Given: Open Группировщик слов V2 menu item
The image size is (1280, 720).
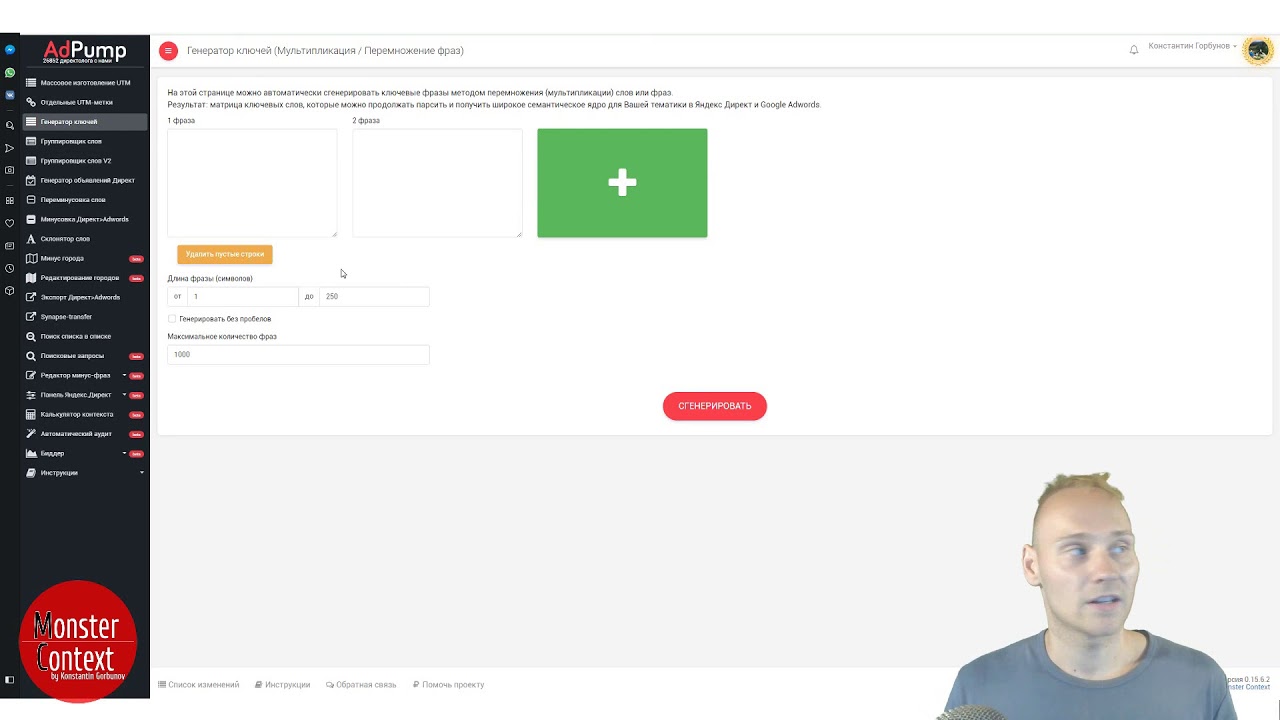Looking at the screenshot, I should point(86,161).
